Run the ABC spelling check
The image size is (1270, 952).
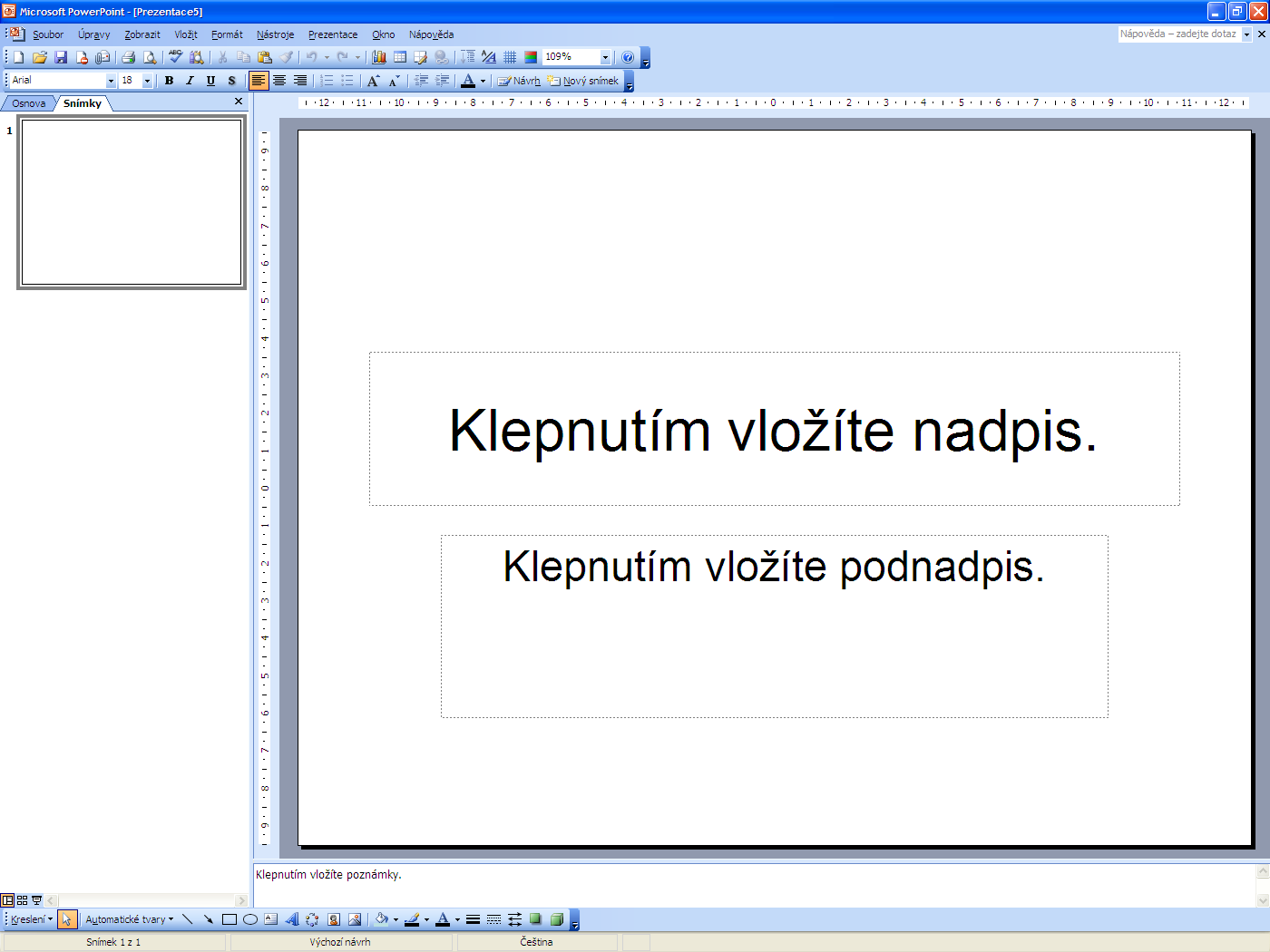[x=176, y=57]
